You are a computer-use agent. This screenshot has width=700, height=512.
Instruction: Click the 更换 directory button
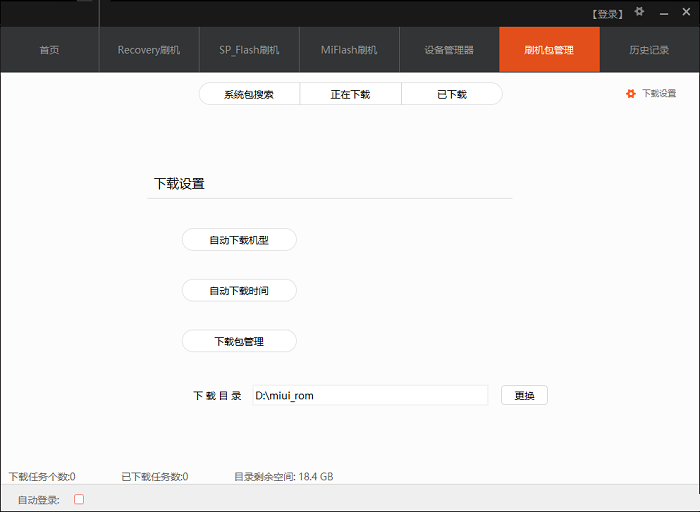click(x=524, y=396)
